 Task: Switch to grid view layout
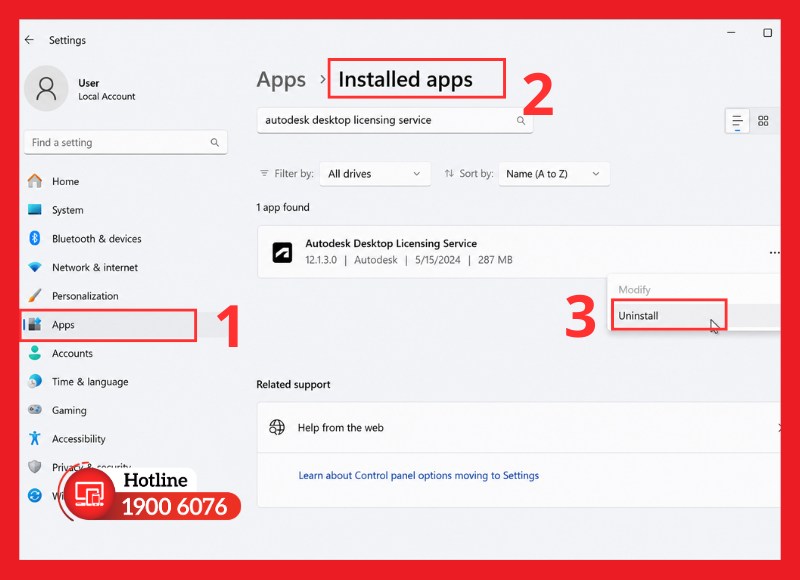click(x=763, y=121)
